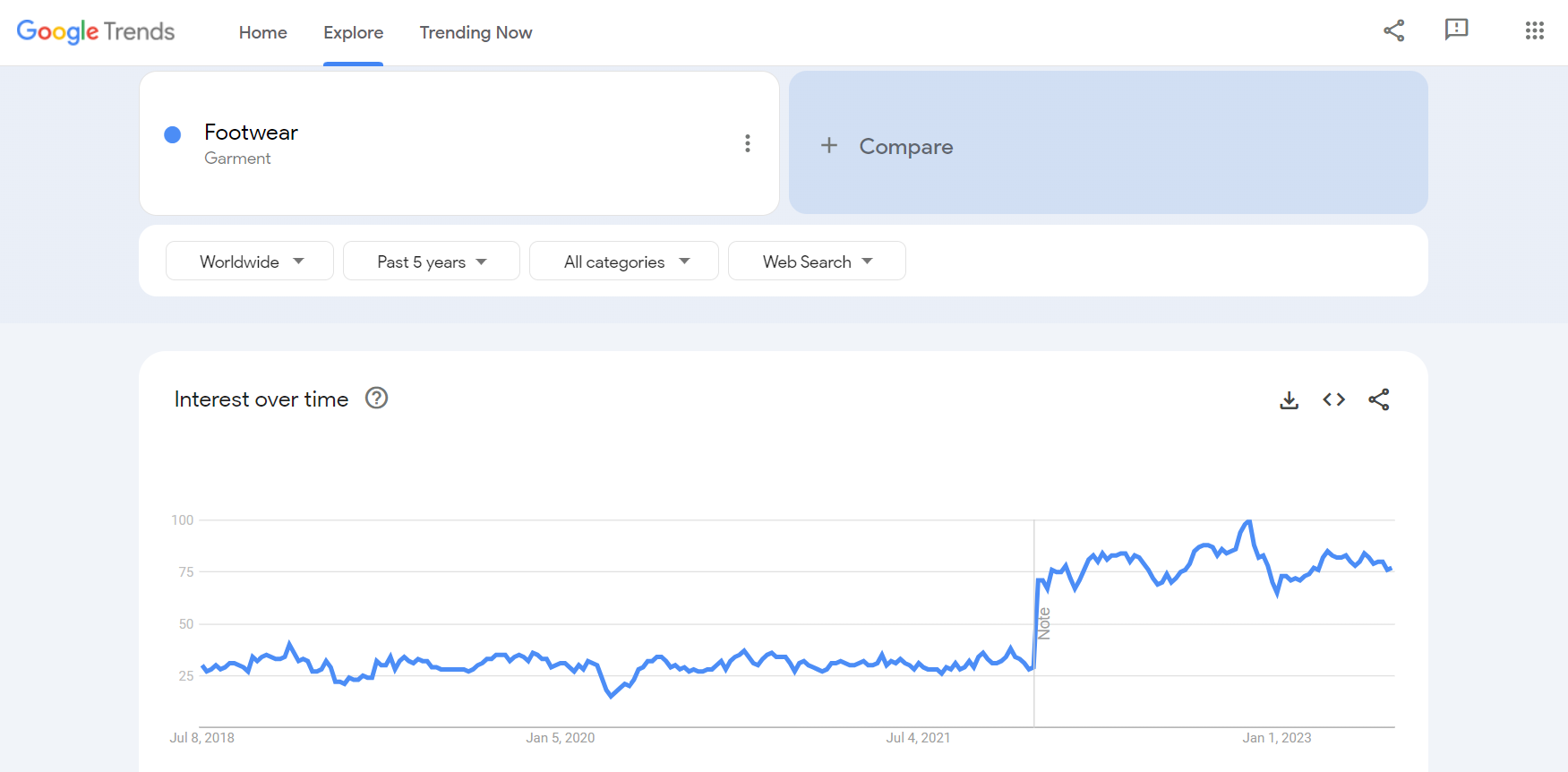
Task: Show help for Interest over time
Action: click(376, 399)
